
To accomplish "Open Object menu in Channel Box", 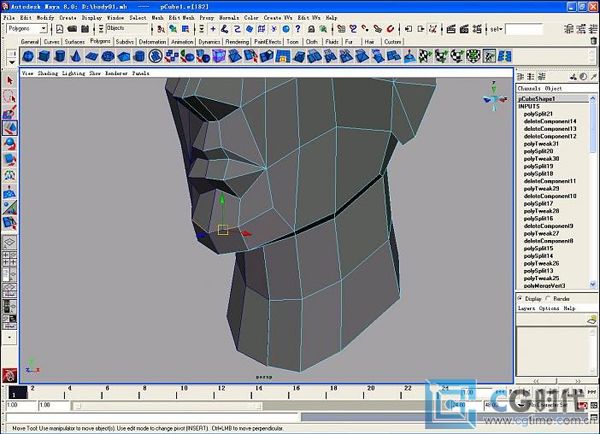I will coord(553,88).
